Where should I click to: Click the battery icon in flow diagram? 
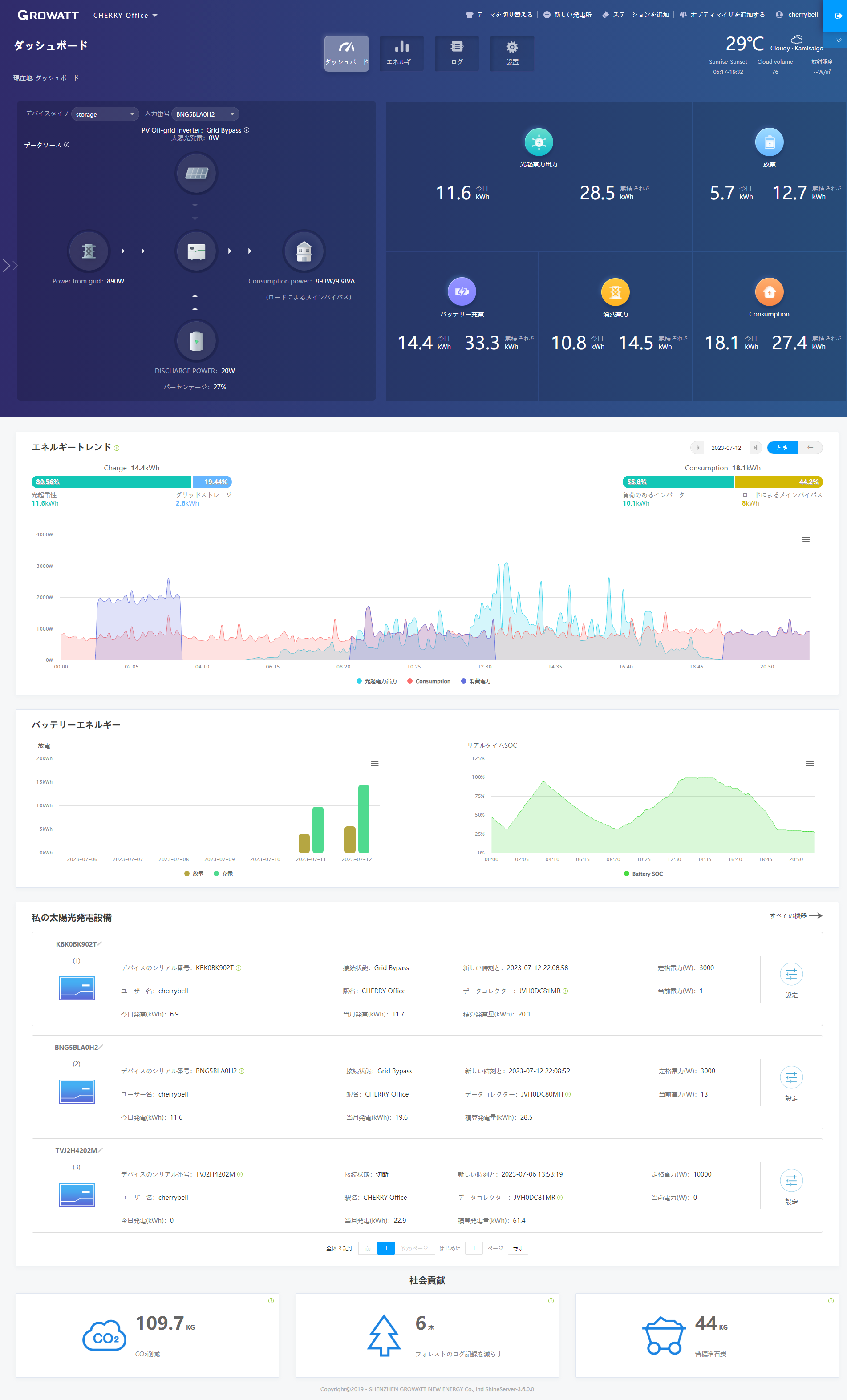pyautogui.click(x=196, y=341)
